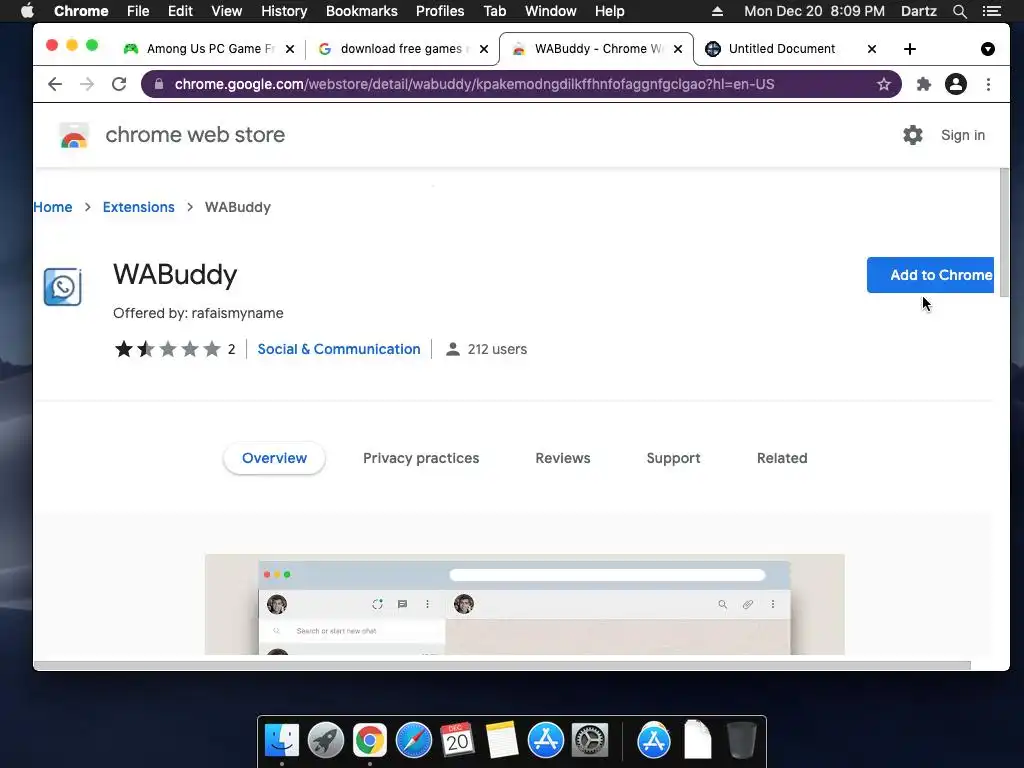Click the eject icon in menu bar
The height and width of the screenshot is (768, 1024).
coord(717,11)
